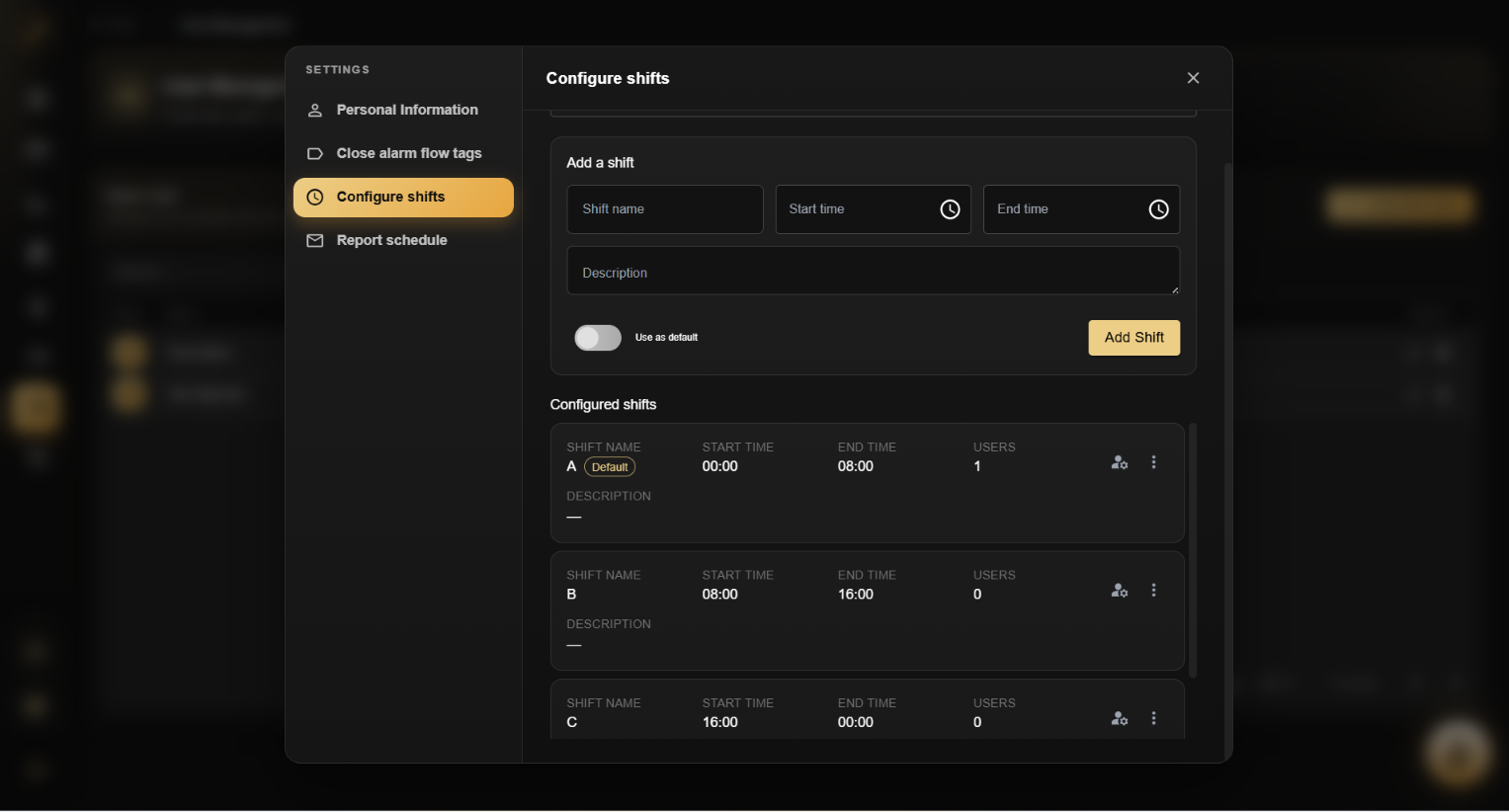Click the Add Shift button
Image resolution: width=1509 pixels, height=812 pixels.
click(x=1133, y=338)
